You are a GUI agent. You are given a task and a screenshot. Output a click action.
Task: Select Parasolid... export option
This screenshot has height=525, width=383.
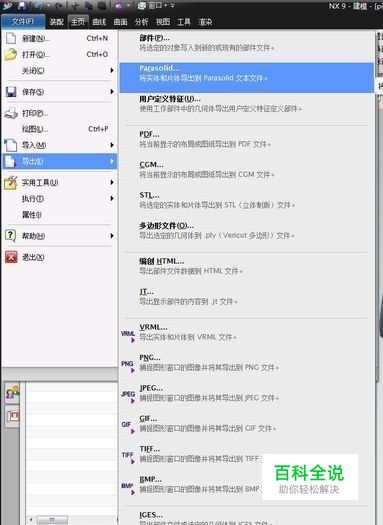(x=247, y=77)
